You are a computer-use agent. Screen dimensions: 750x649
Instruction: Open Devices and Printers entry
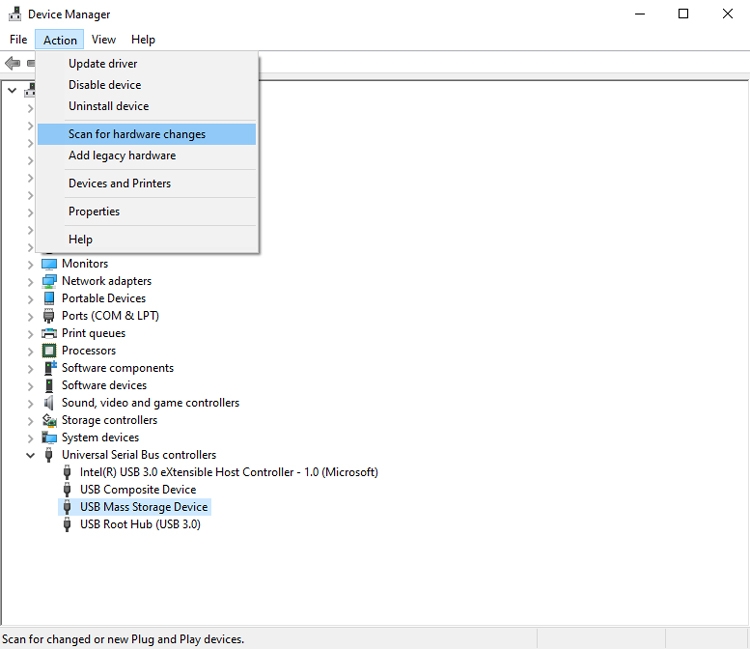coord(147,183)
